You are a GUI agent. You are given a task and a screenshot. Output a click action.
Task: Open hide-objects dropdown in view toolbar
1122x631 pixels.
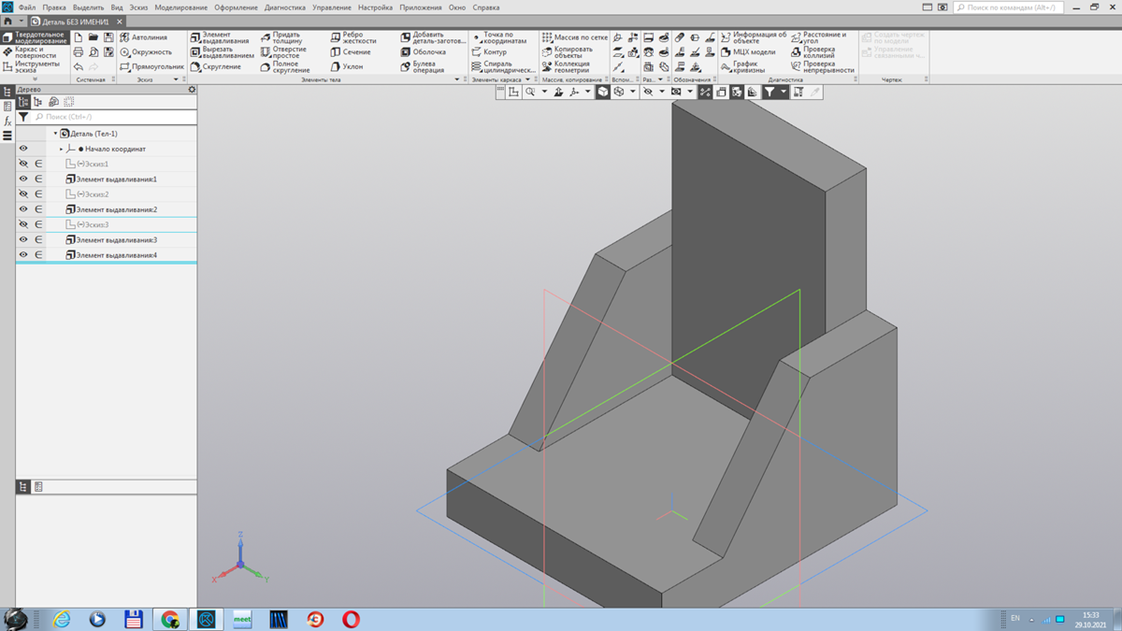[x=661, y=92]
